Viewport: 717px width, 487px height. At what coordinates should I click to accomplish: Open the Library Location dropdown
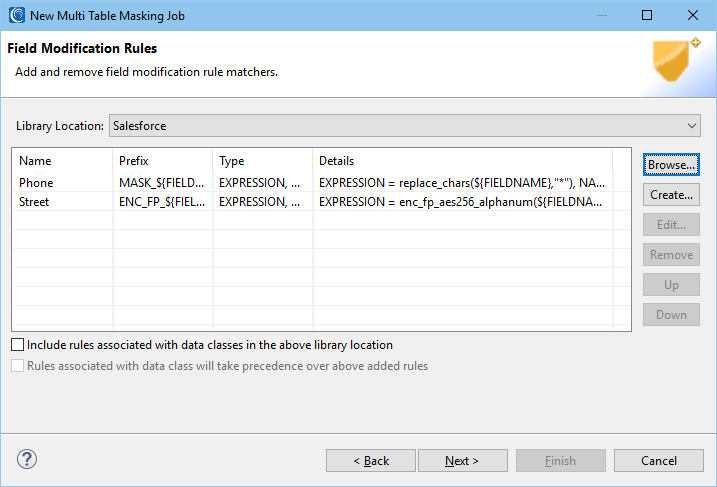pyautogui.click(x=405, y=126)
